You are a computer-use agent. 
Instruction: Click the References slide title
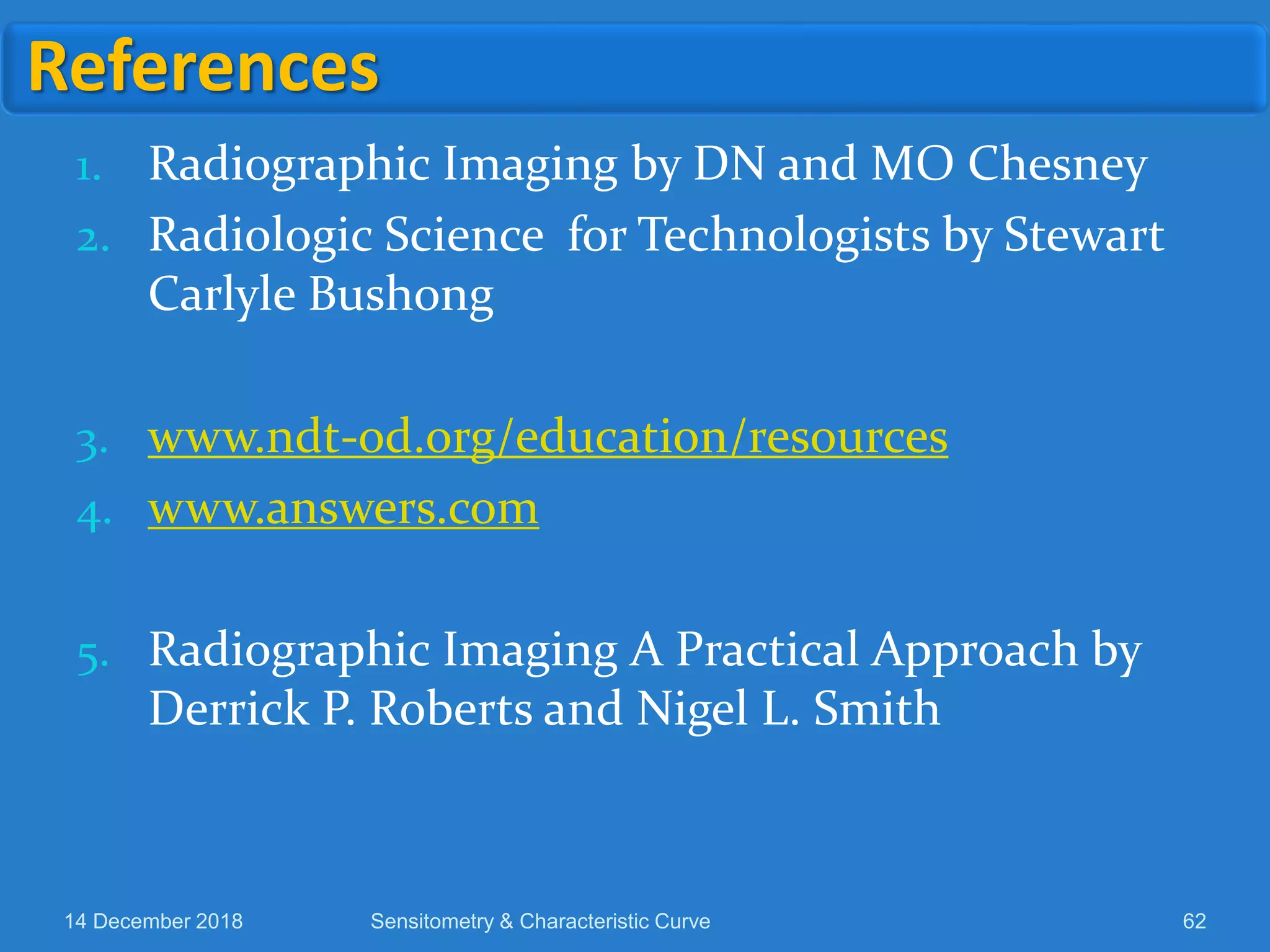(203, 66)
